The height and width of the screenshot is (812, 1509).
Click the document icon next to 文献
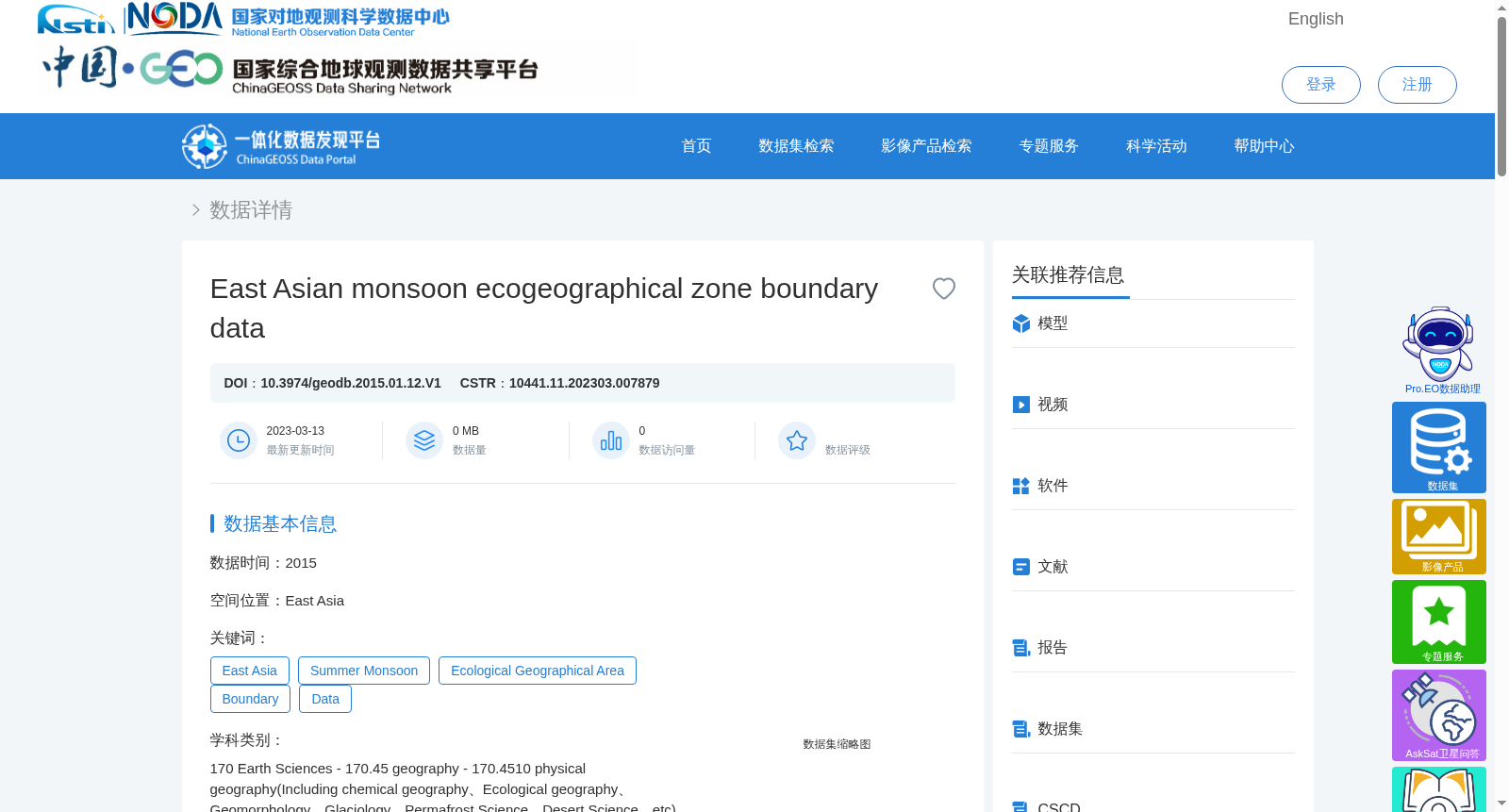click(x=1020, y=567)
